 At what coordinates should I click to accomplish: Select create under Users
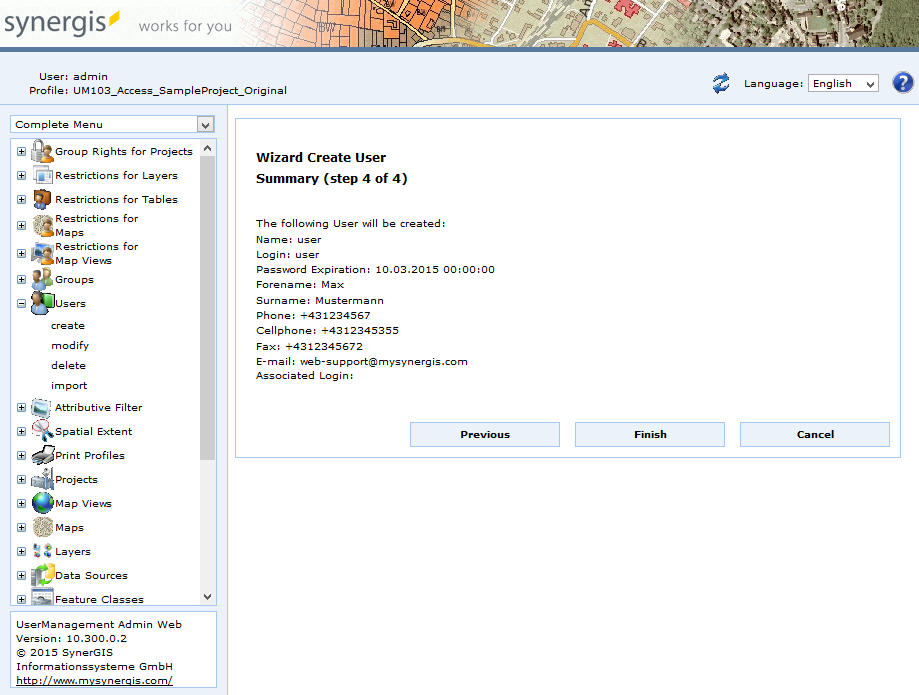click(68, 325)
